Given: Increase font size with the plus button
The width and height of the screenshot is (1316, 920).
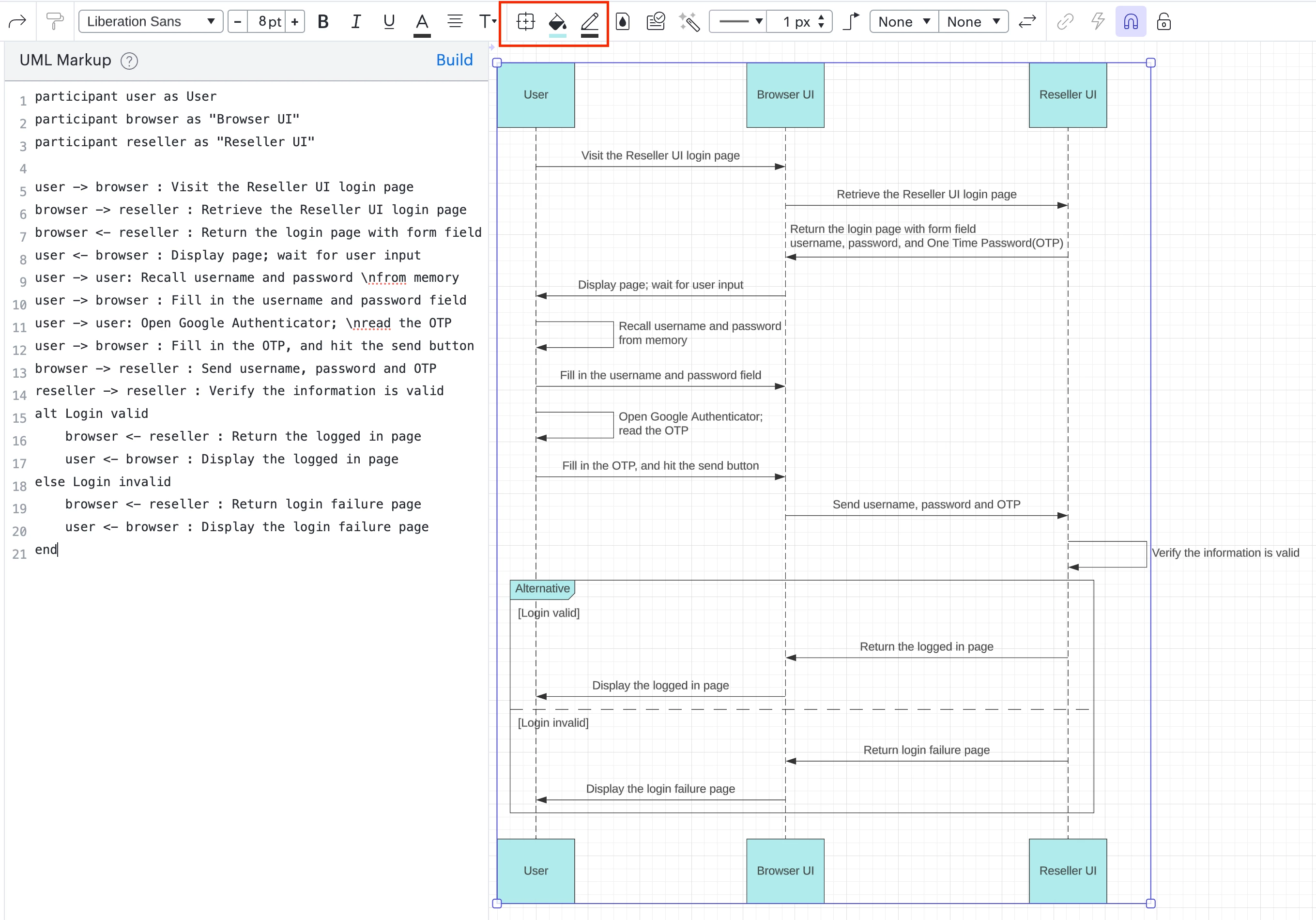Looking at the screenshot, I should pyautogui.click(x=294, y=22).
